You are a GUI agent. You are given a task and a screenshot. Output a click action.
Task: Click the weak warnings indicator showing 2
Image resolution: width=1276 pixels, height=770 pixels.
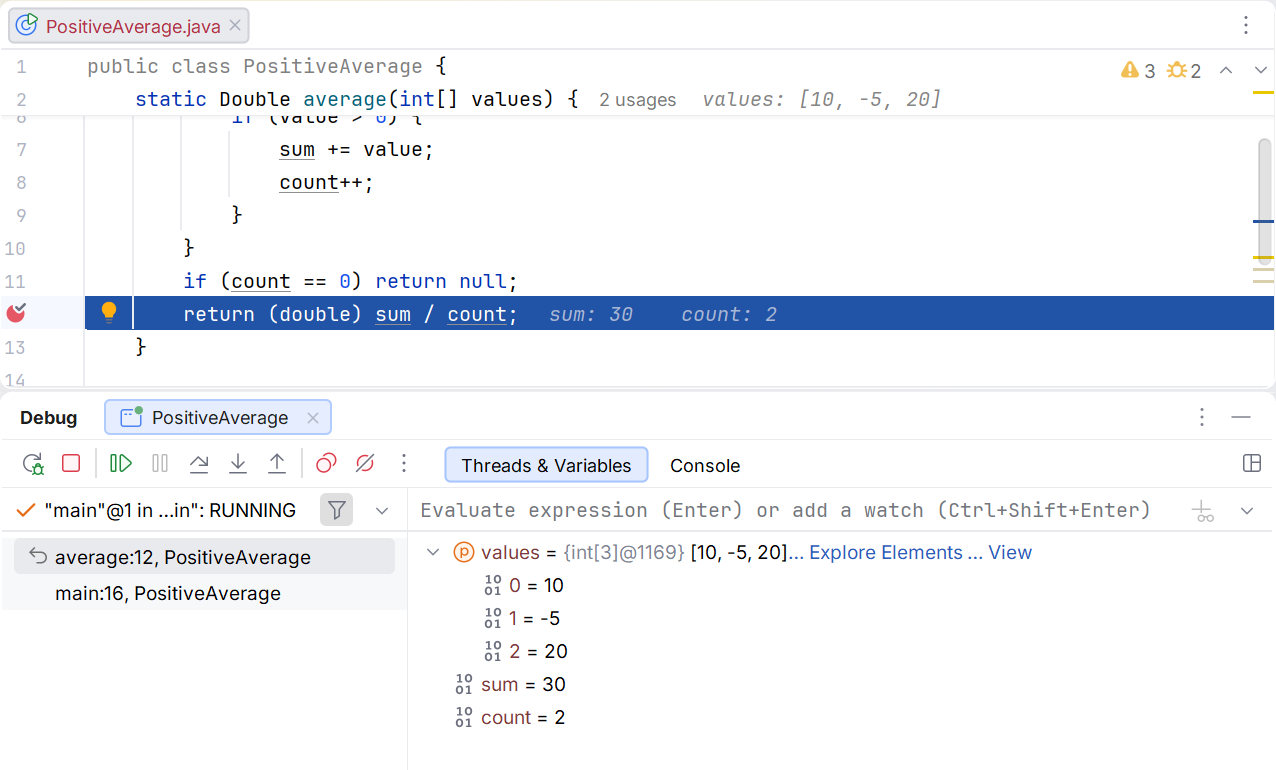coord(1184,71)
